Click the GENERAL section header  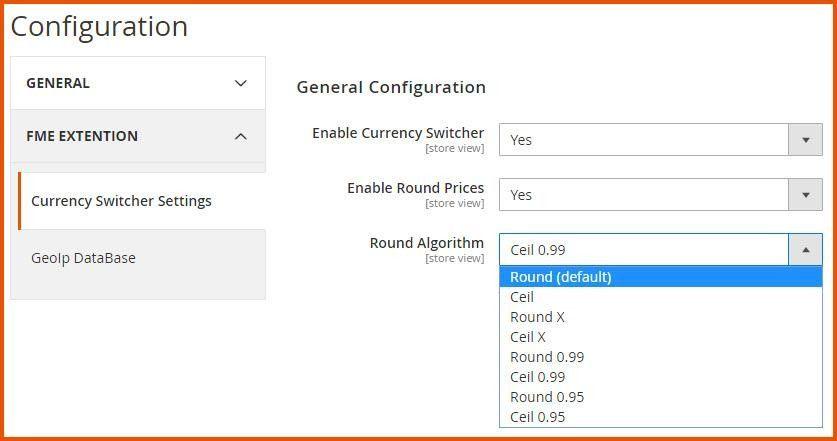tap(58, 83)
